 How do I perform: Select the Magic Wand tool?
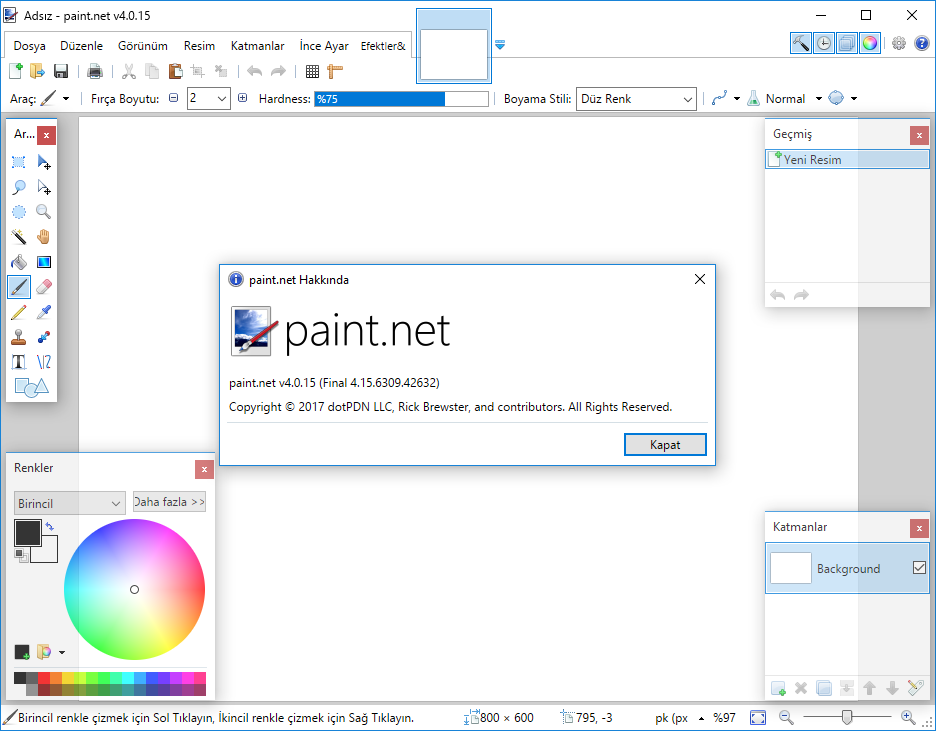(19, 237)
